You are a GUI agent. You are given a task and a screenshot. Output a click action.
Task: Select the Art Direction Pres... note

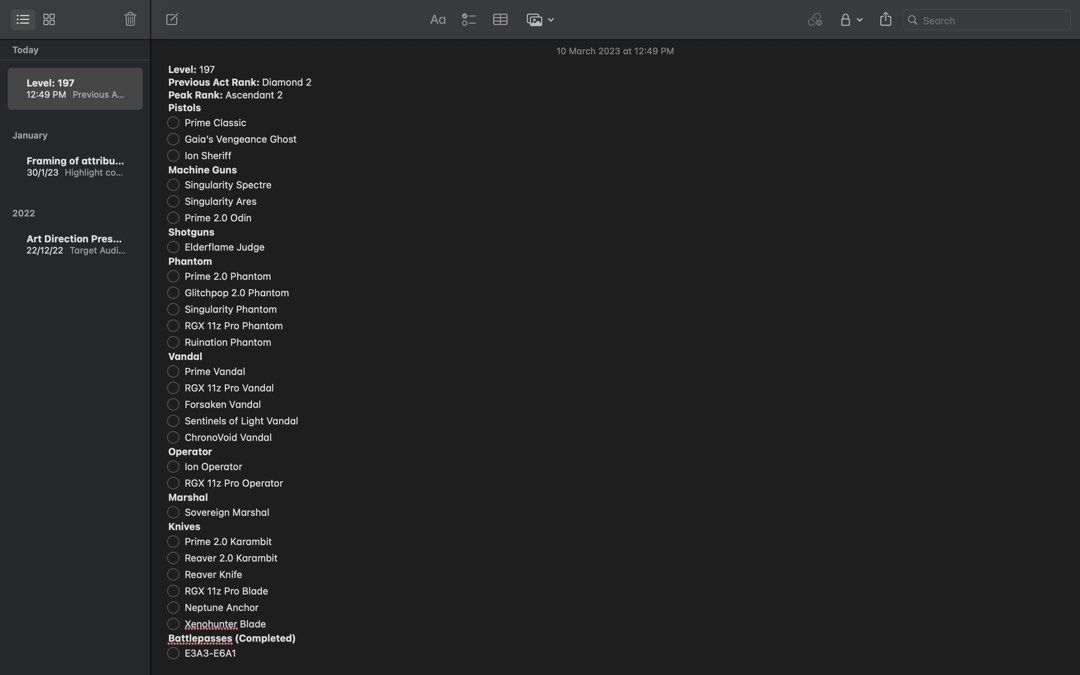75,244
